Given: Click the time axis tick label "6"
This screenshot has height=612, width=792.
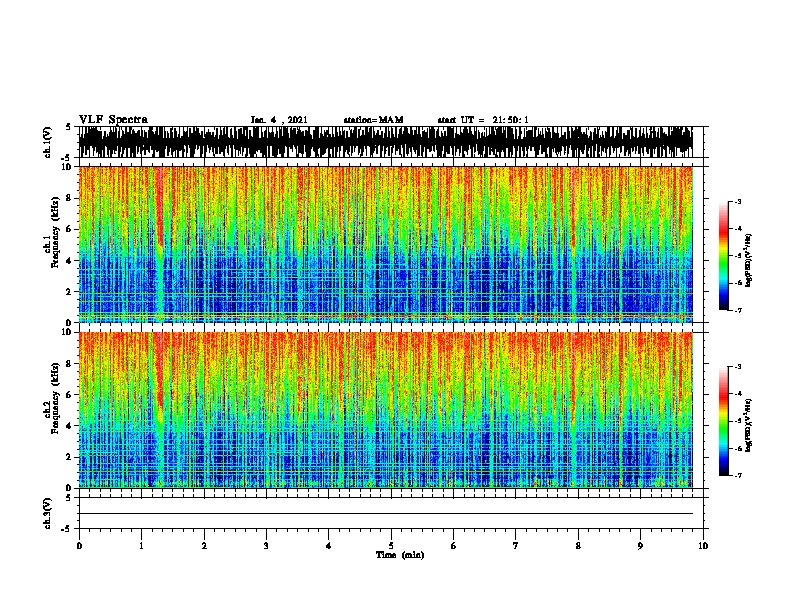Looking at the screenshot, I should click(454, 546).
